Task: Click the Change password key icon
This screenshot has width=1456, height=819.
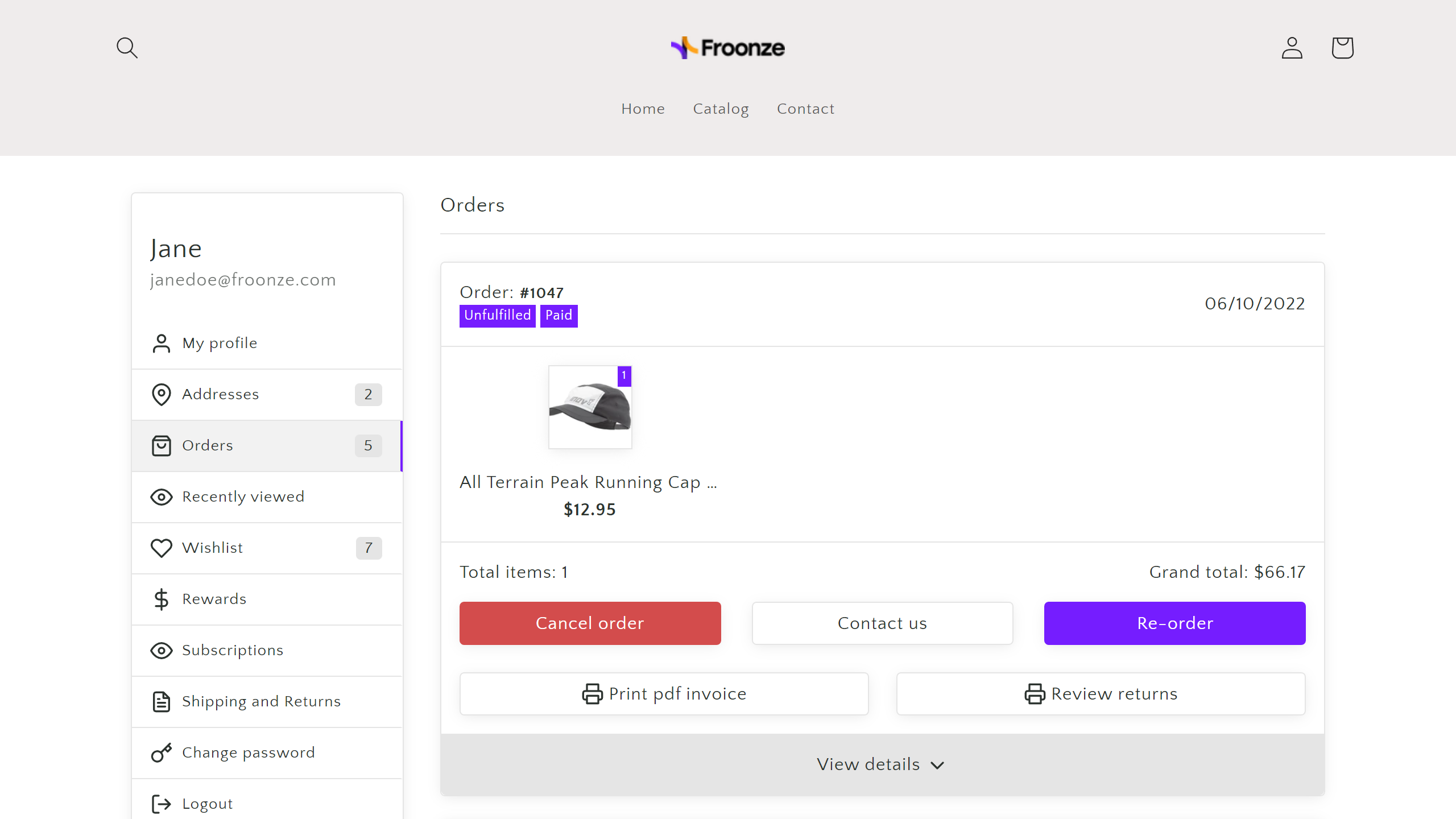Action: (x=162, y=753)
